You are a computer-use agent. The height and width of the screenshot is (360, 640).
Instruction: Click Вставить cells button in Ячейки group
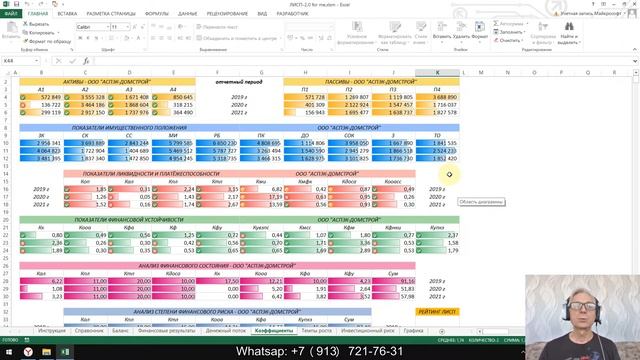442,31
